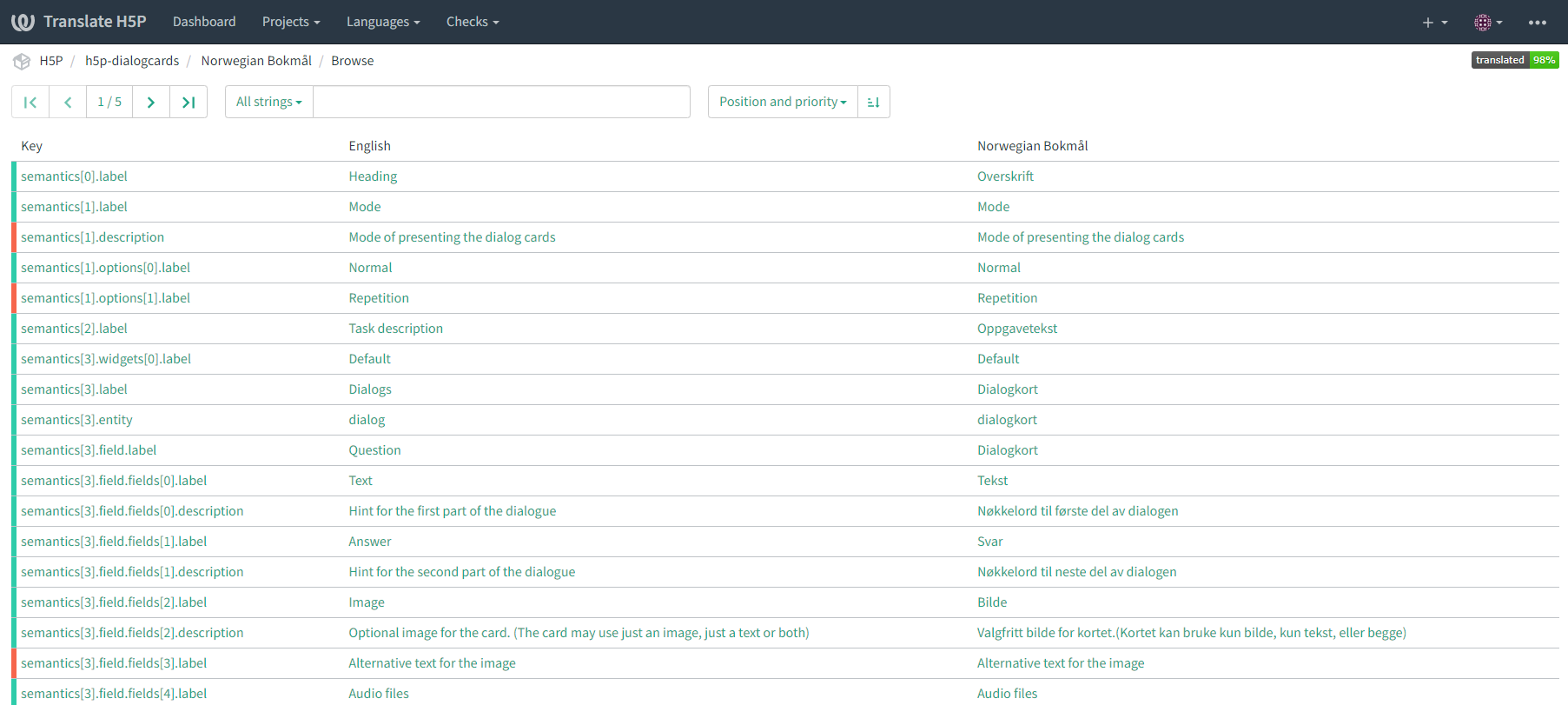Open the Position and priority sort dropdown
Viewport: 1568px width, 705px height.
783,102
